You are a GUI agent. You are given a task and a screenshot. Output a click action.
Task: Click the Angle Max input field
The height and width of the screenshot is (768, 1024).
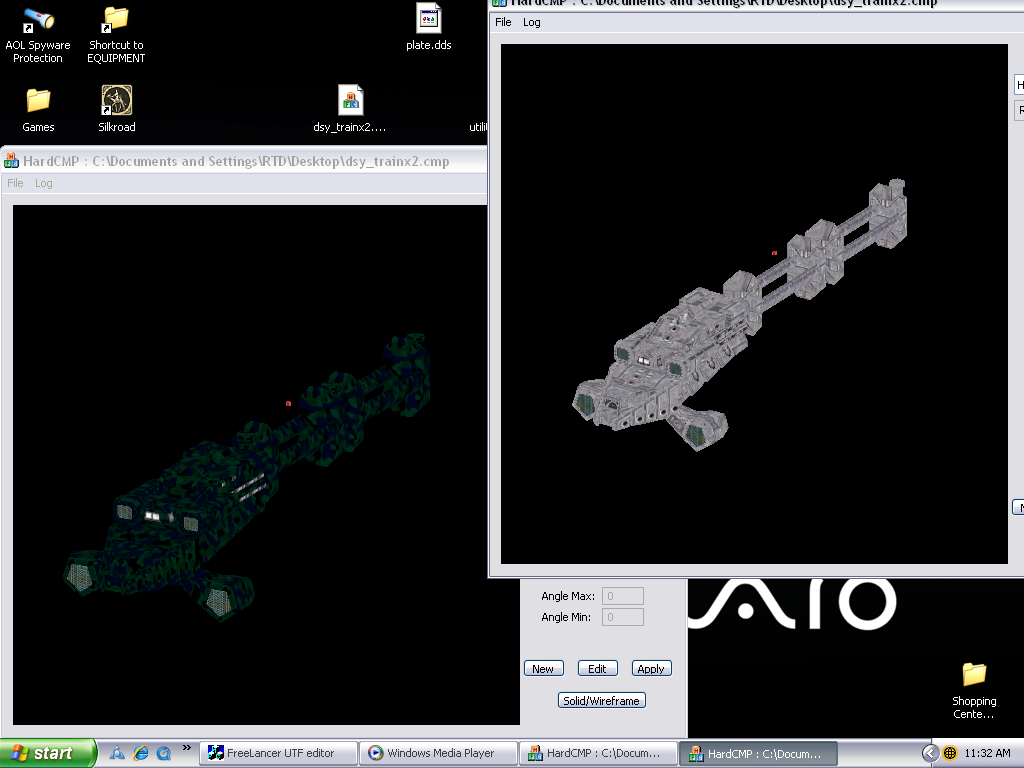[623, 596]
